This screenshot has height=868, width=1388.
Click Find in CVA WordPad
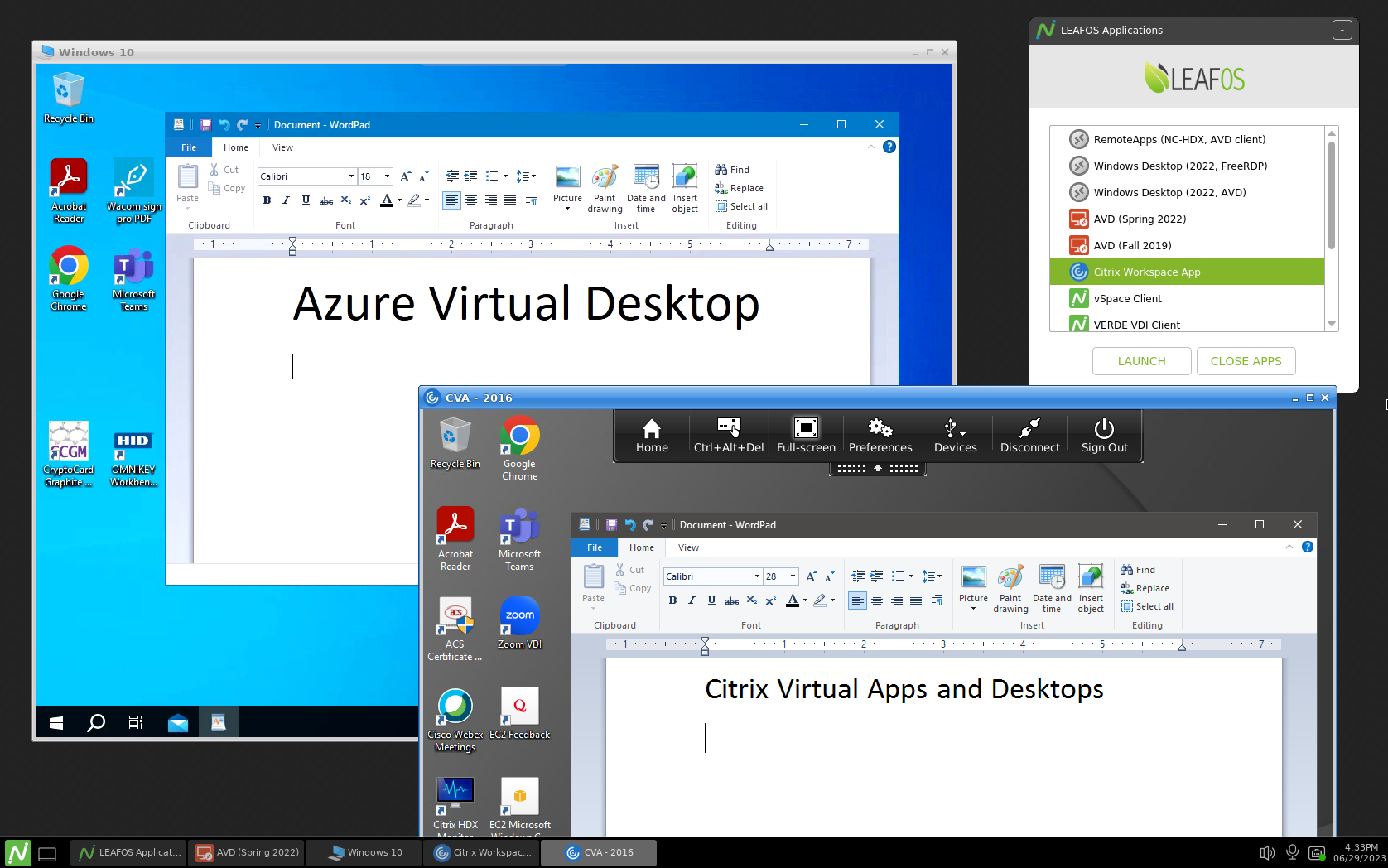coord(1139,570)
